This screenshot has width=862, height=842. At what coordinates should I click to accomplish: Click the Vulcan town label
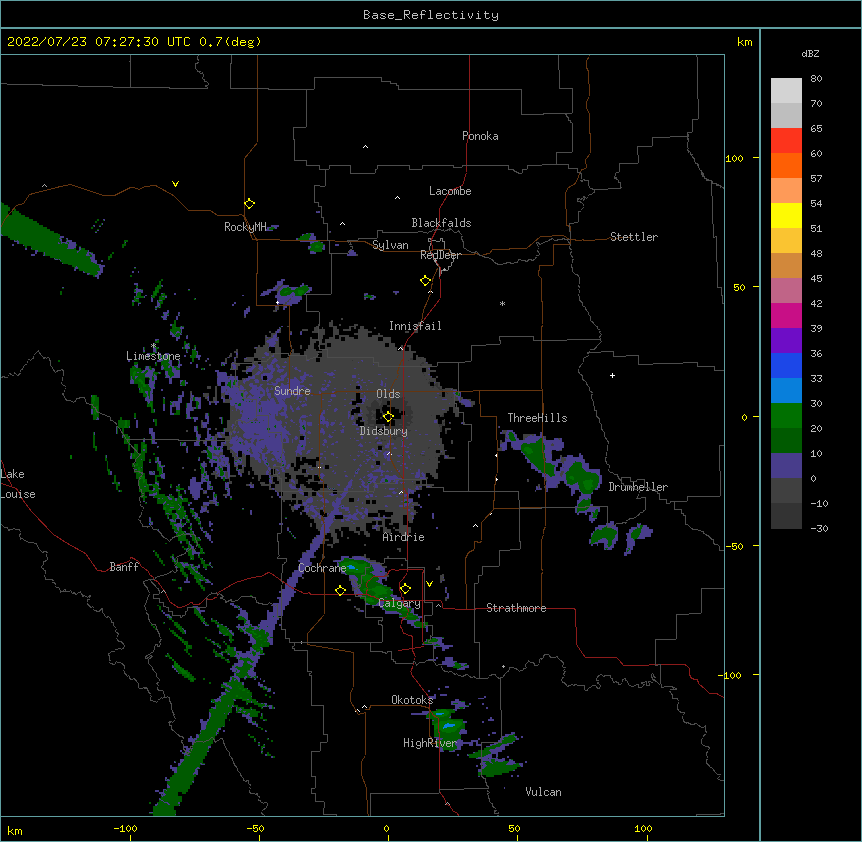(x=544, y=792)
